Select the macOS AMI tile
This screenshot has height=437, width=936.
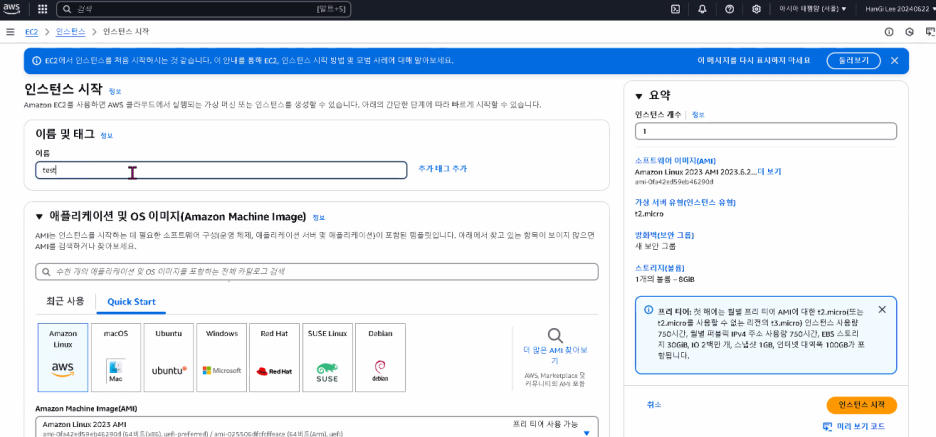coord(116,358)
